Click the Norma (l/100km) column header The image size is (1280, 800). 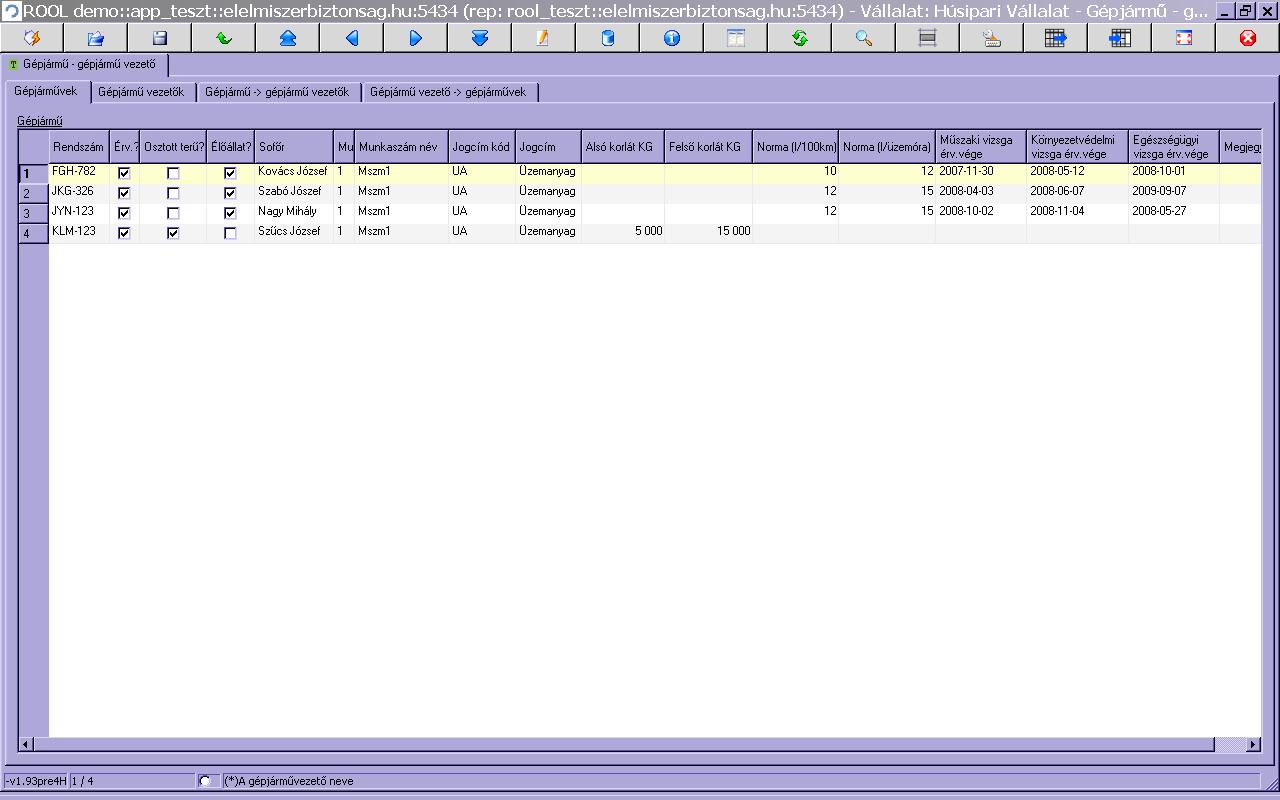pyautogui.click(x=796, y=147)
